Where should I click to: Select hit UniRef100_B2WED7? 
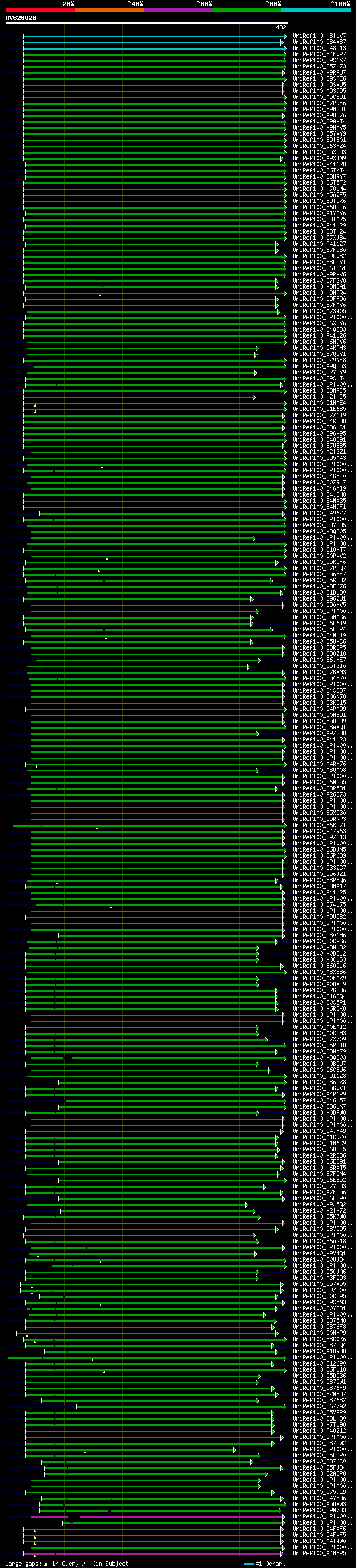pos(319,1394)
